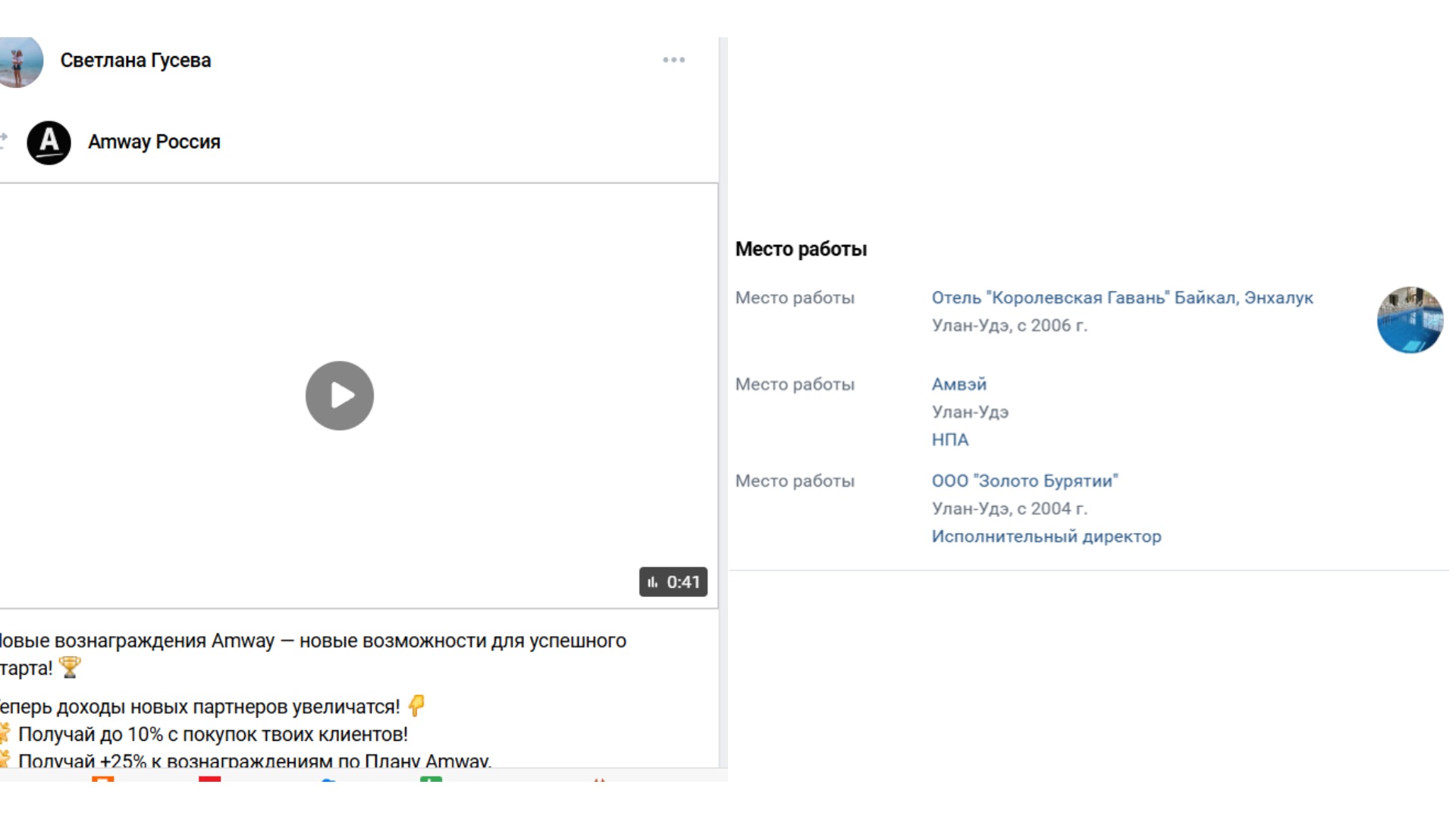Select the text "Улан-Удэ, с 2004 г."
This screenshot has height=819, width=1456.
1009,509
